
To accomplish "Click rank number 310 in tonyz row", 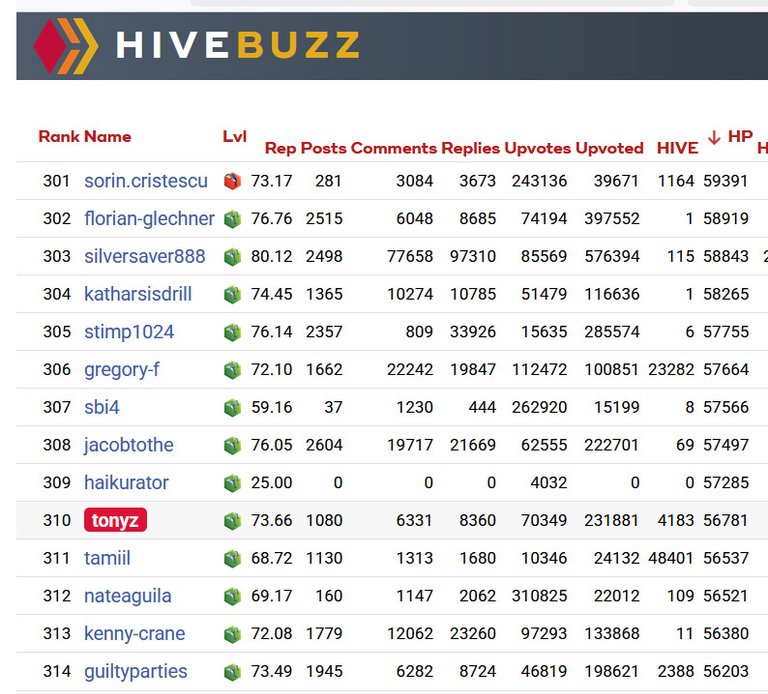I will (x=57, y=521).
